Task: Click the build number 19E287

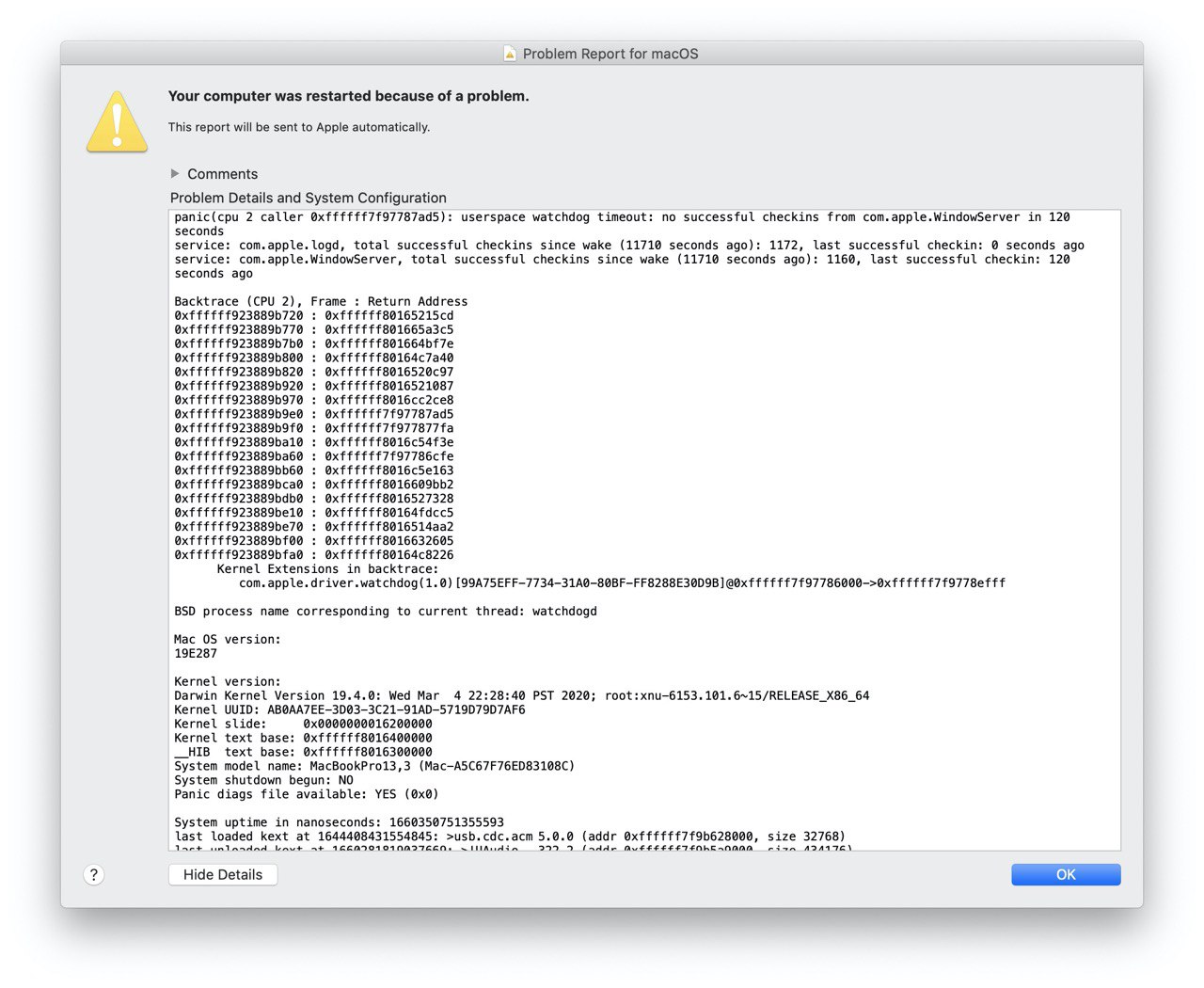Action: point(196,654)
